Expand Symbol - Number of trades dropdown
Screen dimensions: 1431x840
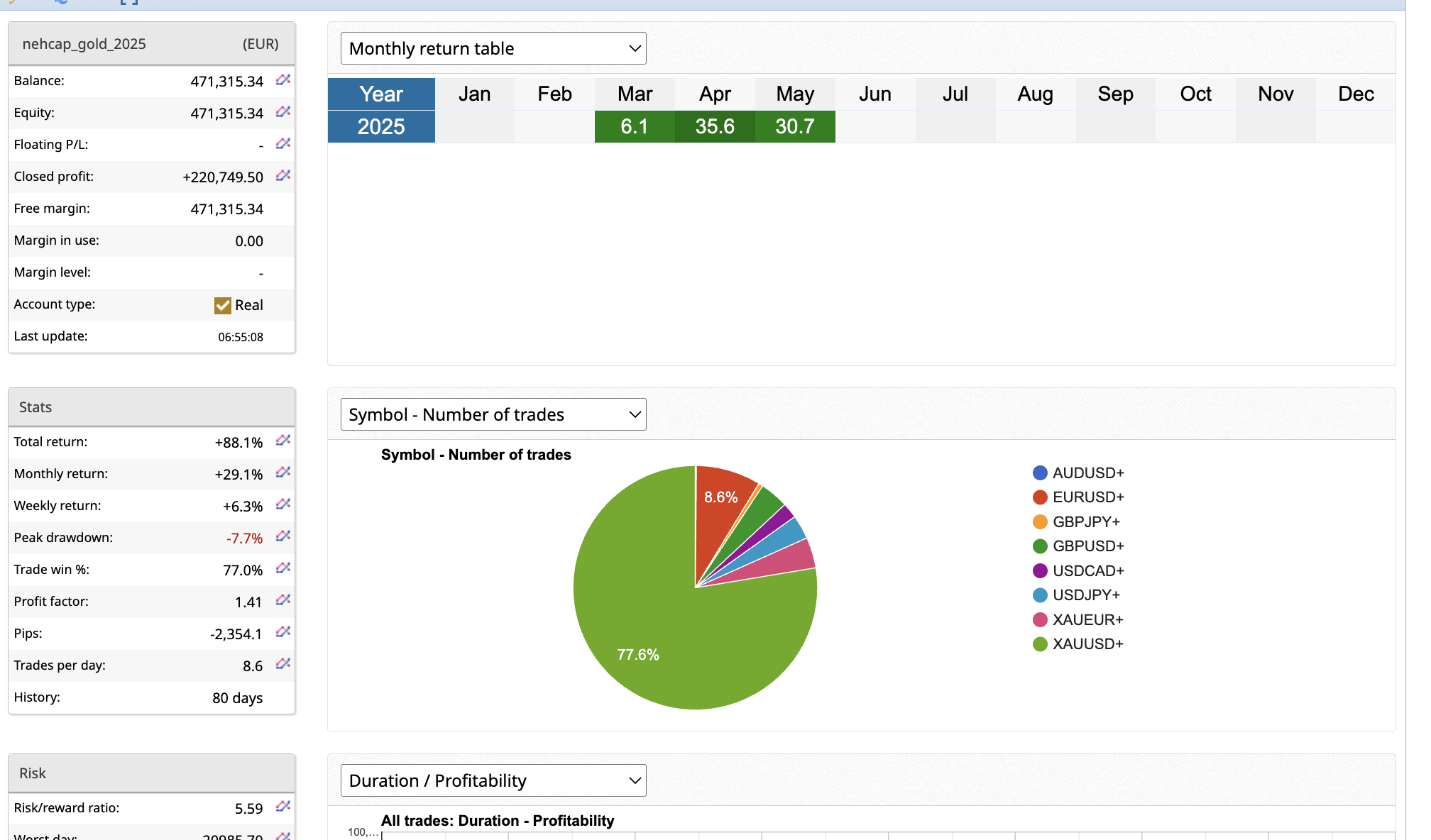[x=493, y=414]
